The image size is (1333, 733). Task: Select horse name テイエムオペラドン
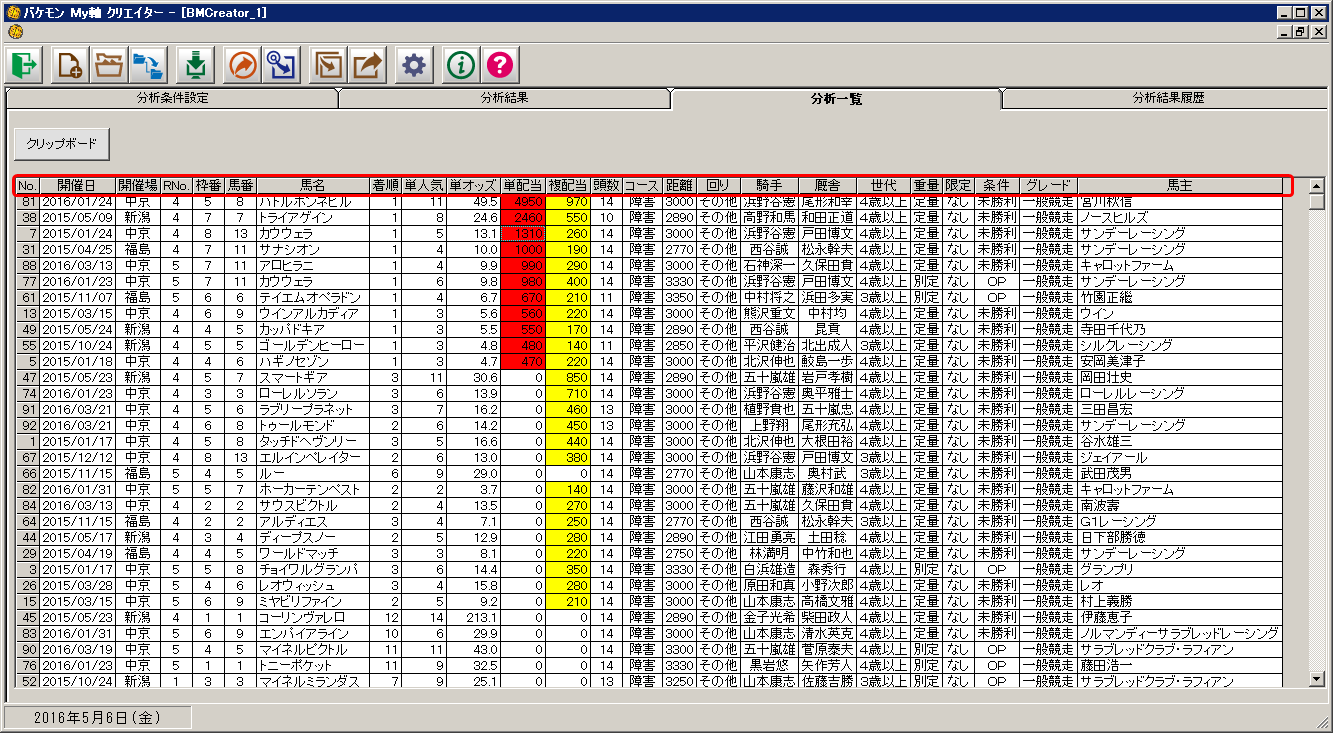click(312, 297)
